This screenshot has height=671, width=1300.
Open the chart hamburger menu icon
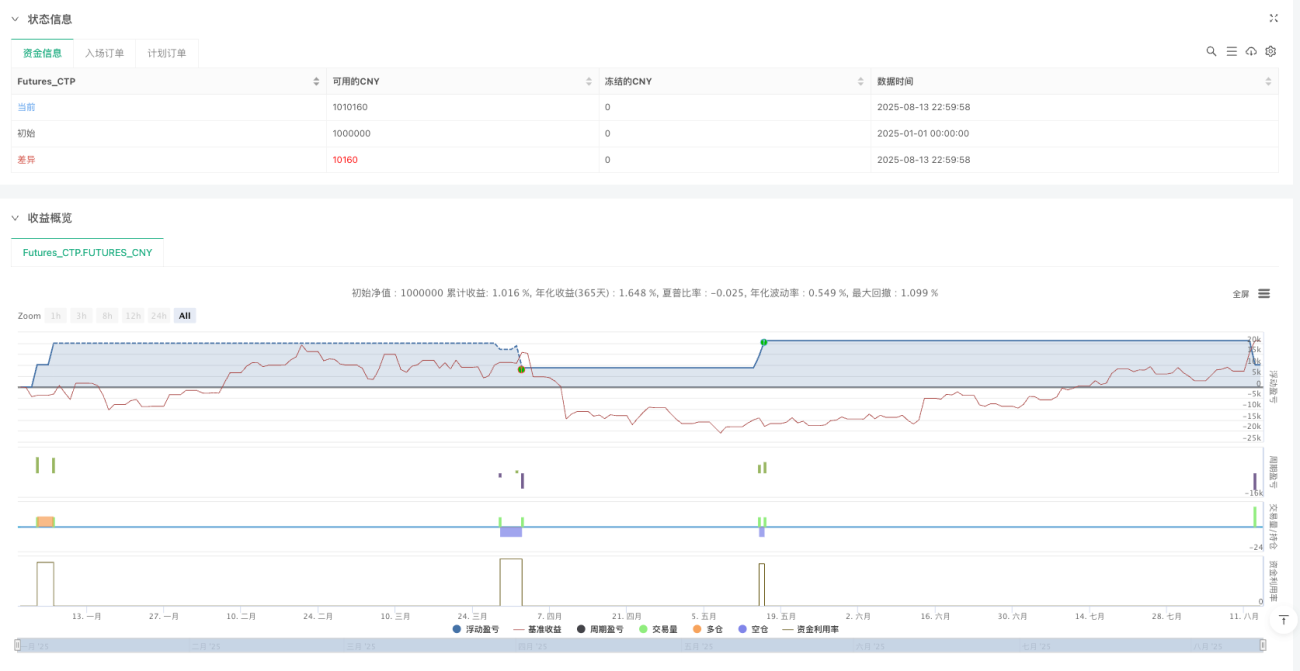click(1264, 294)
